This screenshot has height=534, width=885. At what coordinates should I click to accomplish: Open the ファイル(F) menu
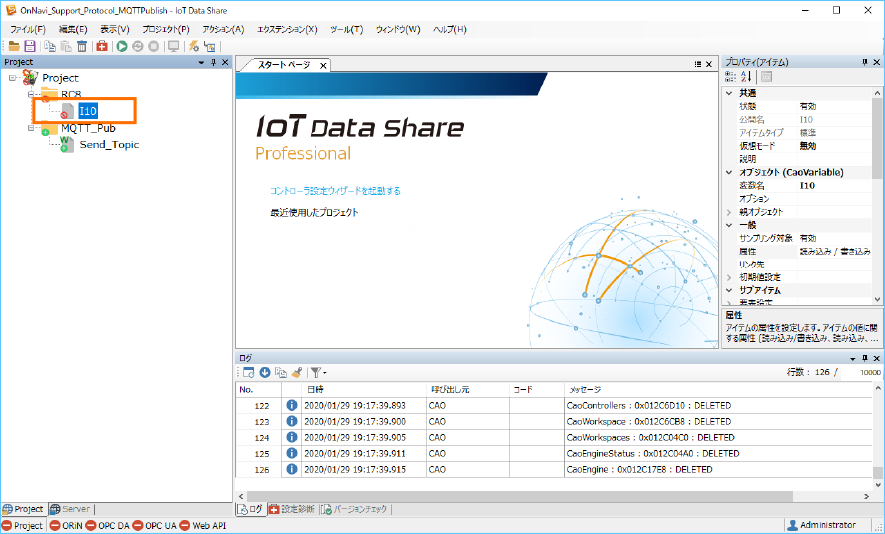point(28,29)
